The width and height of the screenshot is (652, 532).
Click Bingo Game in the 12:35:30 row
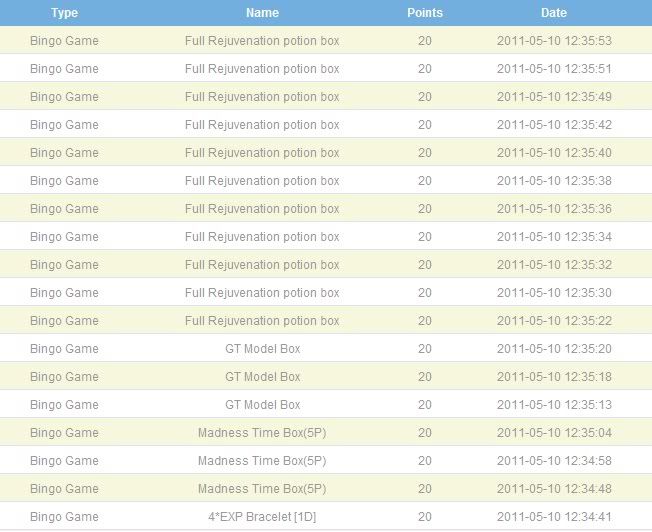point(64,292)
